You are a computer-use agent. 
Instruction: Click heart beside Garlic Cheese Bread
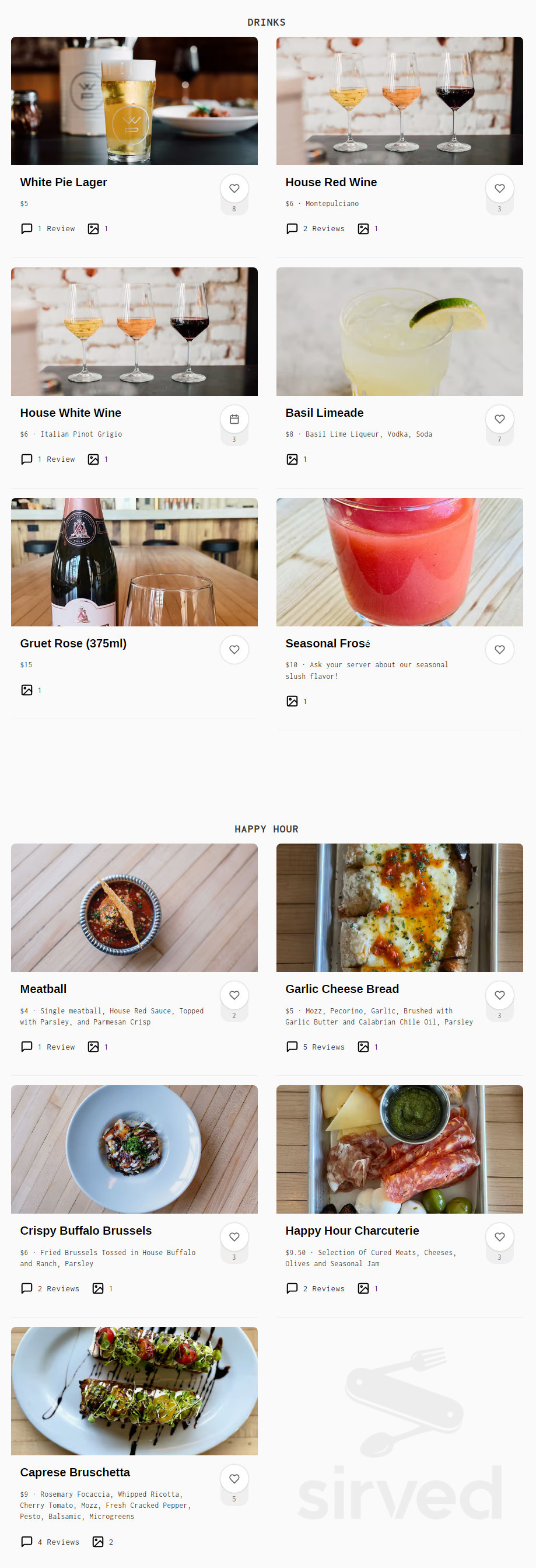(499, 995)
